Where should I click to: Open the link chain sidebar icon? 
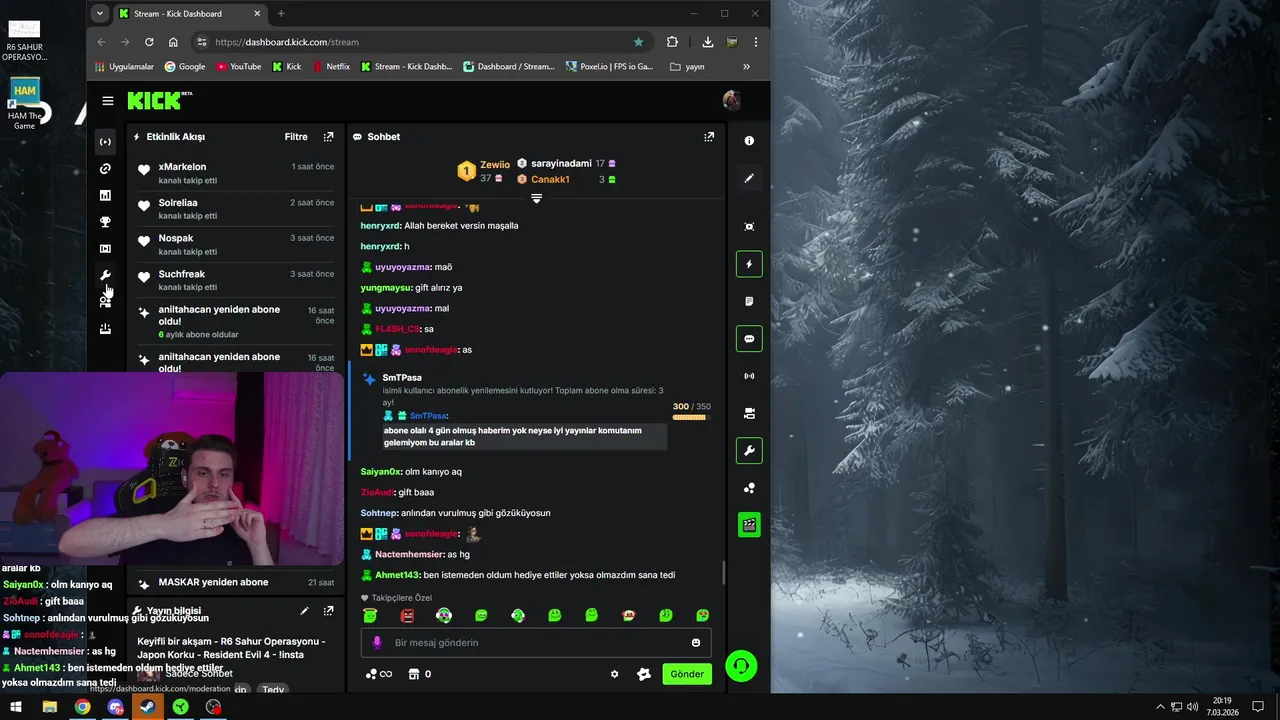tap(105, 169)
